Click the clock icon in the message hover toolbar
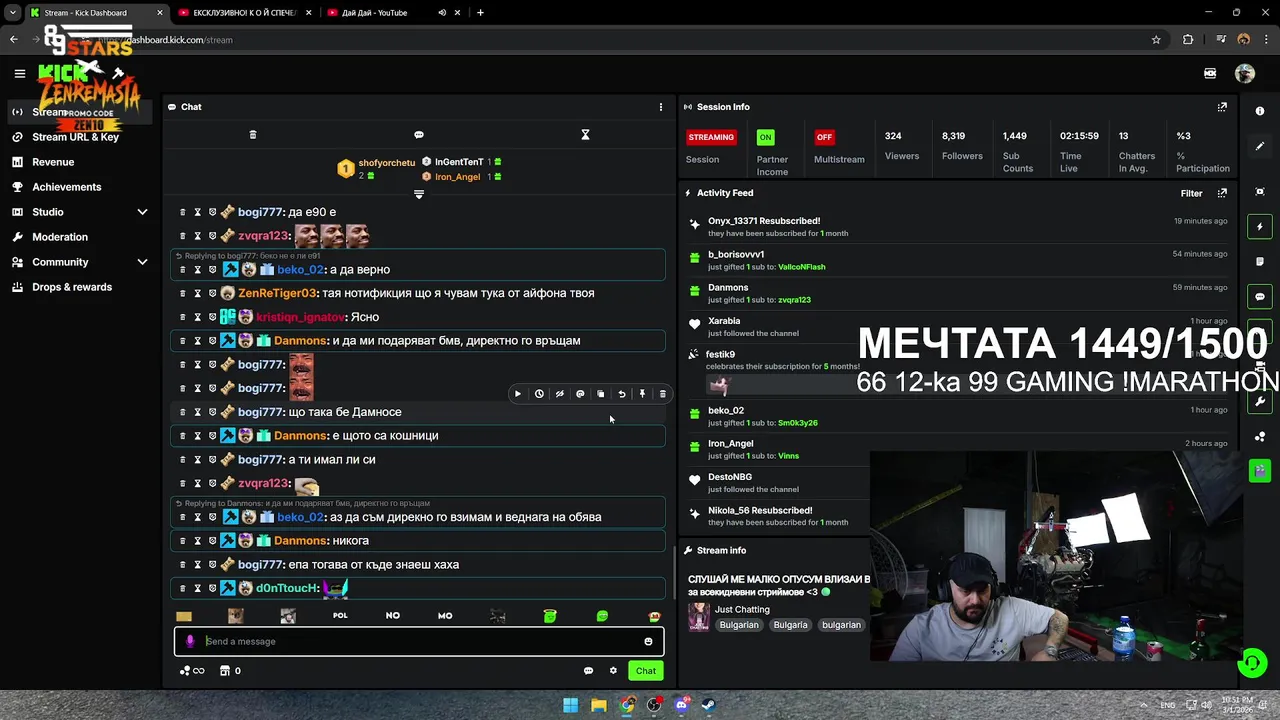The height and width of the screenshot is (720, 1280). 539,394
